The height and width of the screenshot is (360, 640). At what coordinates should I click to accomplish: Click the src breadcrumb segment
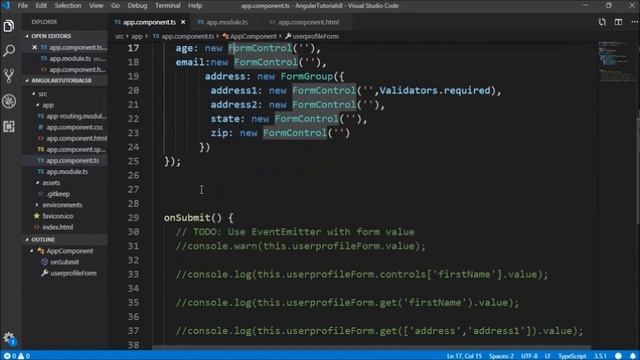click(119, 36)
